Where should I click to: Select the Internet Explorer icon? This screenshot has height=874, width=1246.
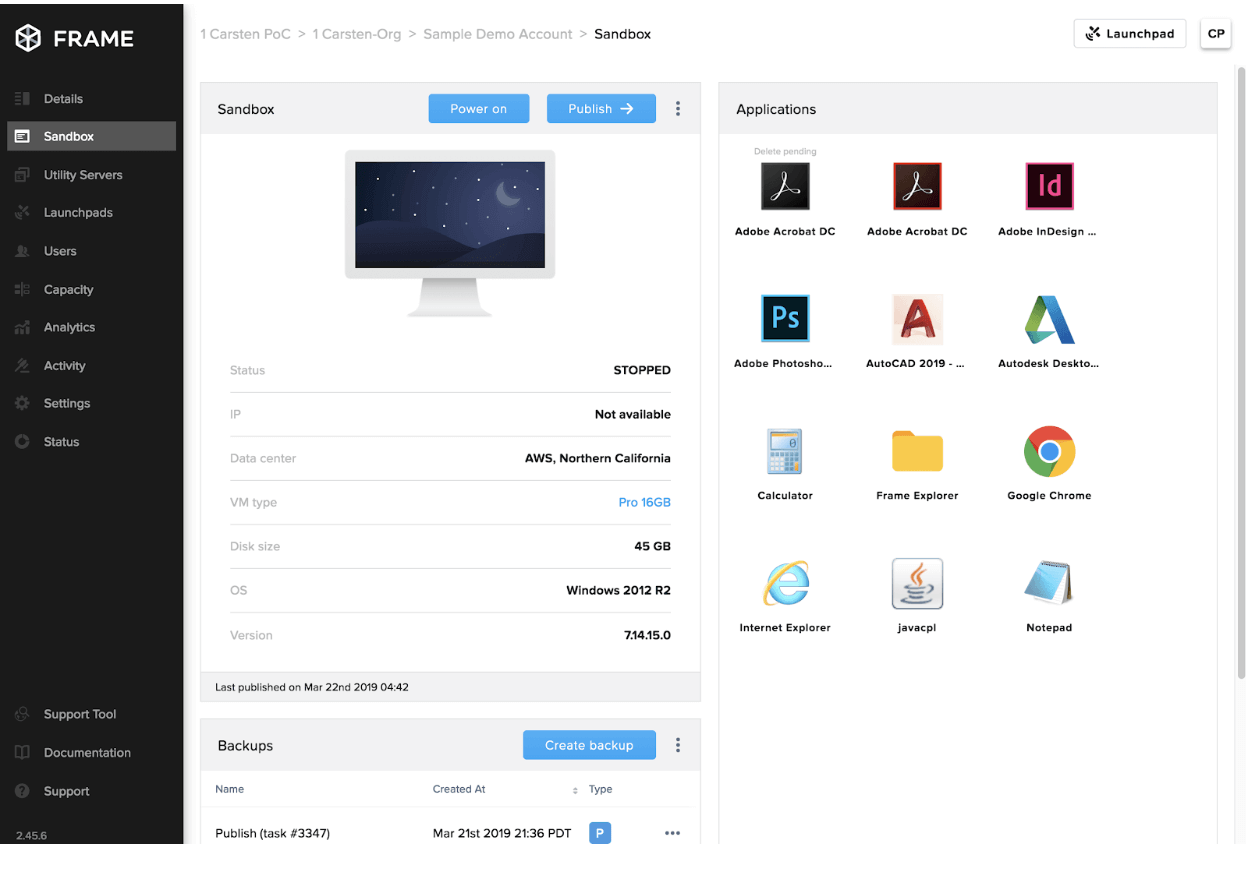click(x=785, y=583)
